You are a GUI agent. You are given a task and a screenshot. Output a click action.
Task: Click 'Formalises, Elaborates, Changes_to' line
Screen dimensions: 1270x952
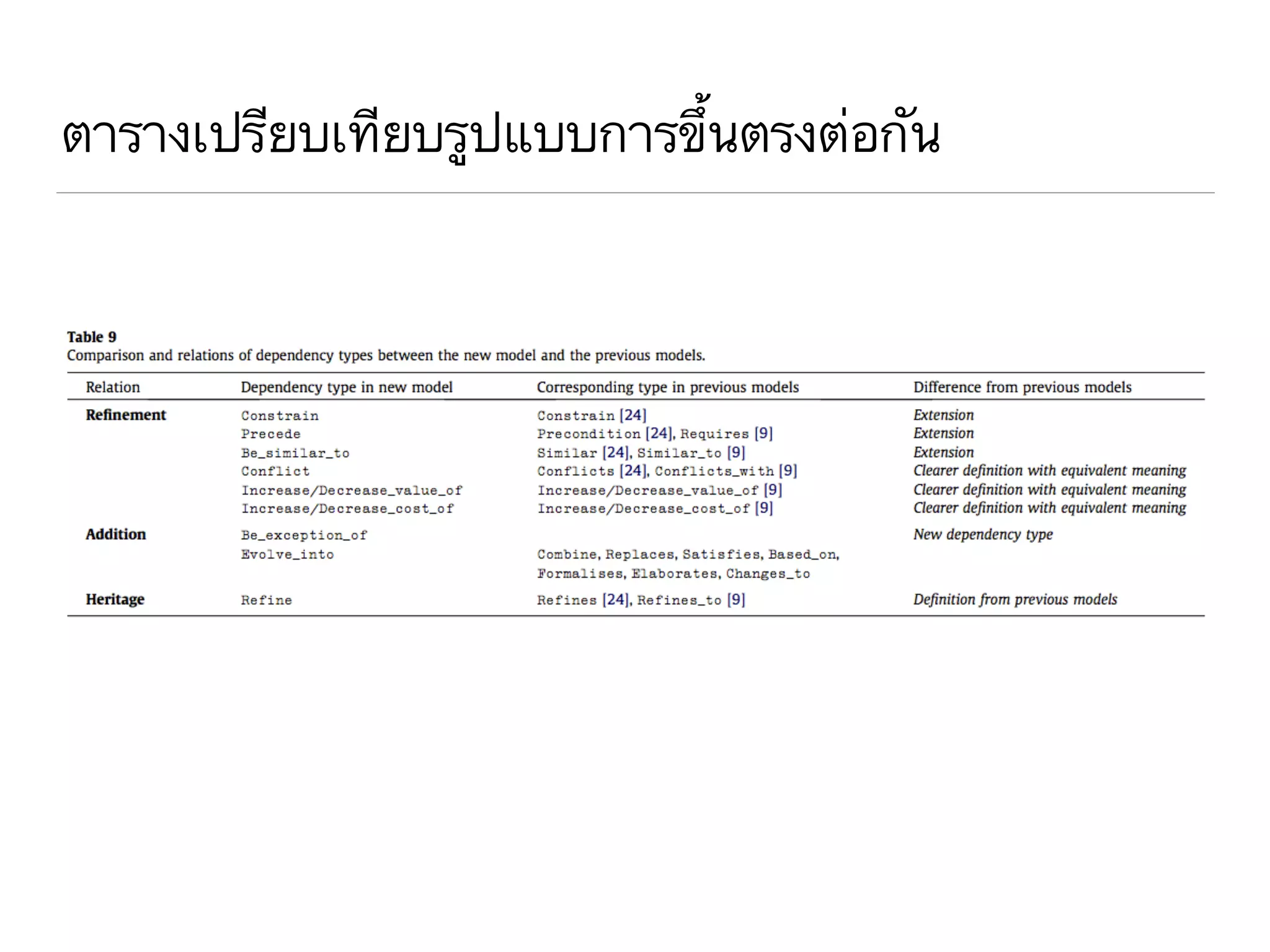click(674, 573)
